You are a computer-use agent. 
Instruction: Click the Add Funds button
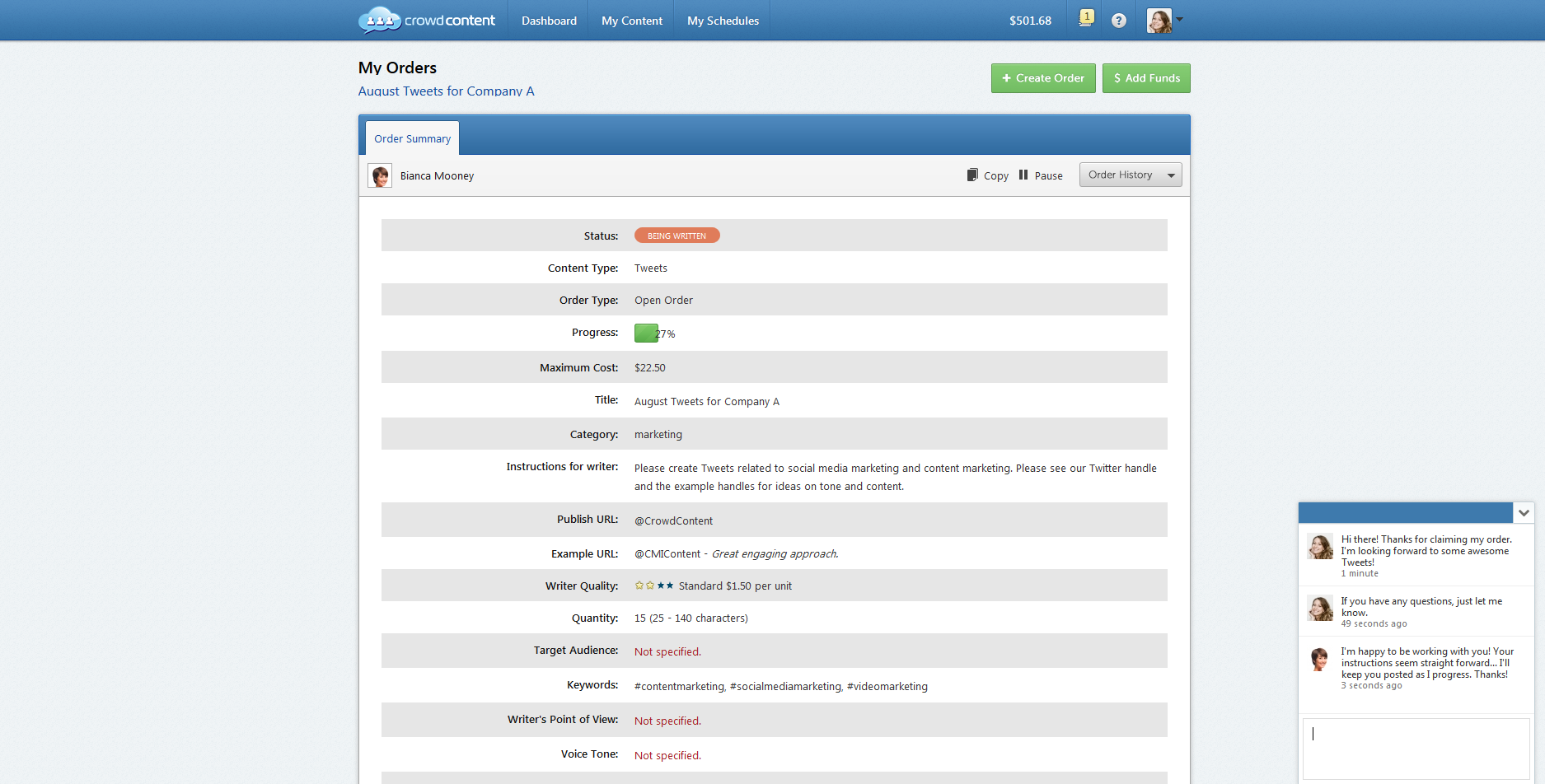tap(1145, 78)
